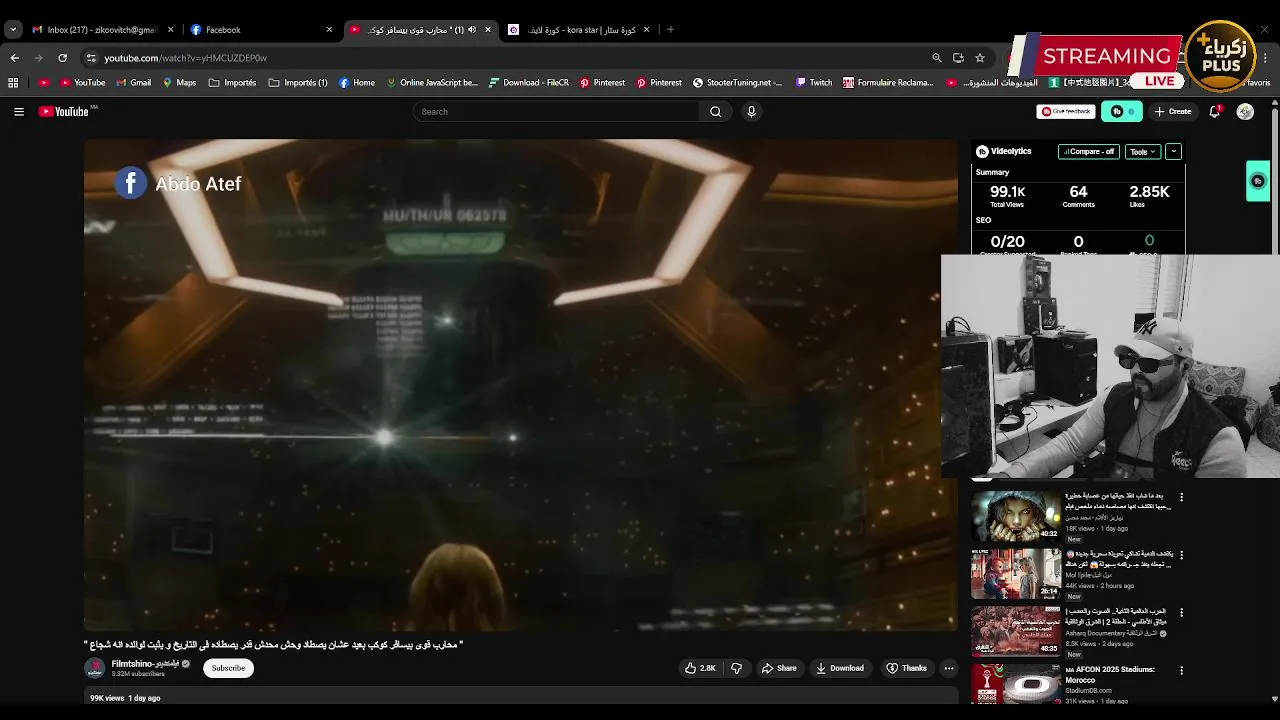This screenshot has width=1280, height=720.
Task: Open the Importés (1) bookmarks folder
Action: (x=298, y=83)
